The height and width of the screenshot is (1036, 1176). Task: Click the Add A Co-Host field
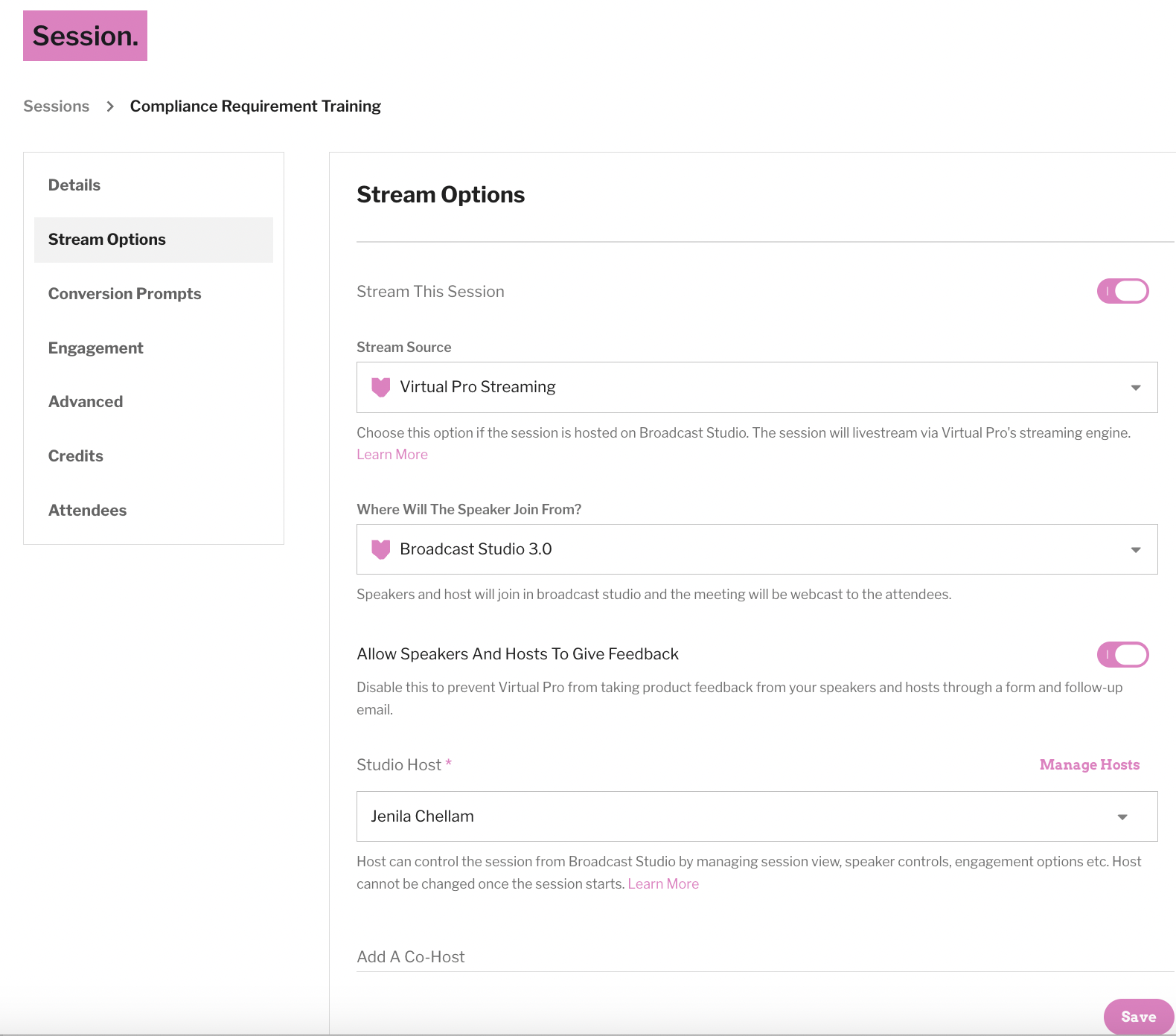click(x=765, y=956)
